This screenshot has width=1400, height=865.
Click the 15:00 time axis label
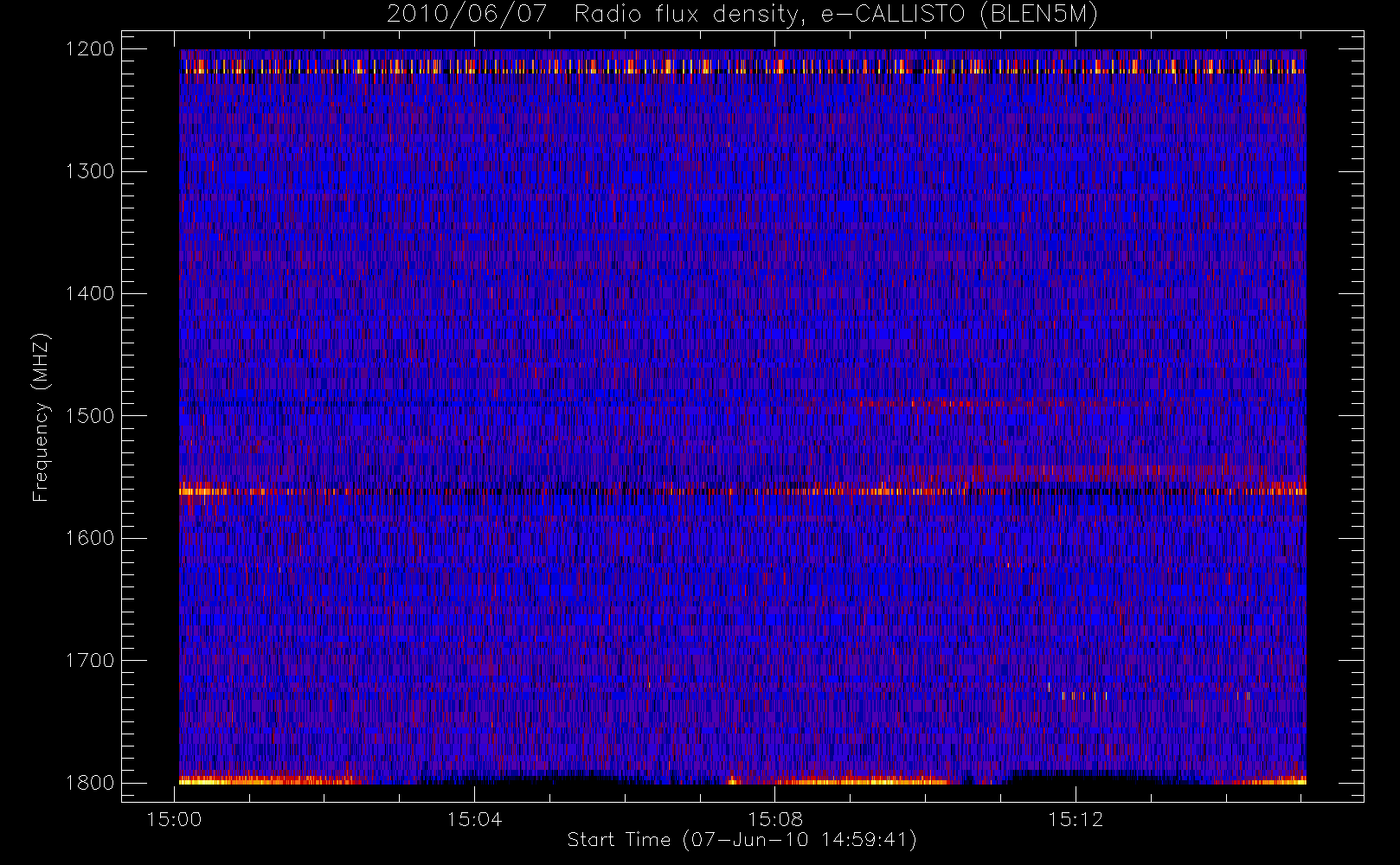[175, 819]
